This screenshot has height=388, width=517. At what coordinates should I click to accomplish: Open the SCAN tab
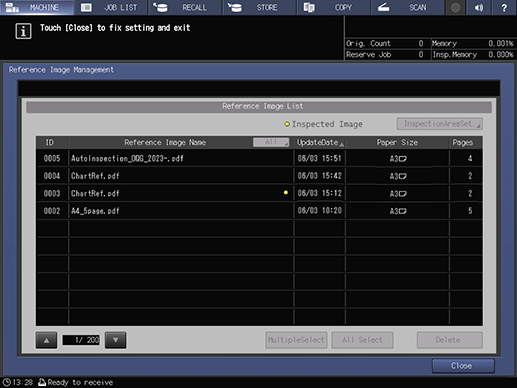(x=408, y=7)
